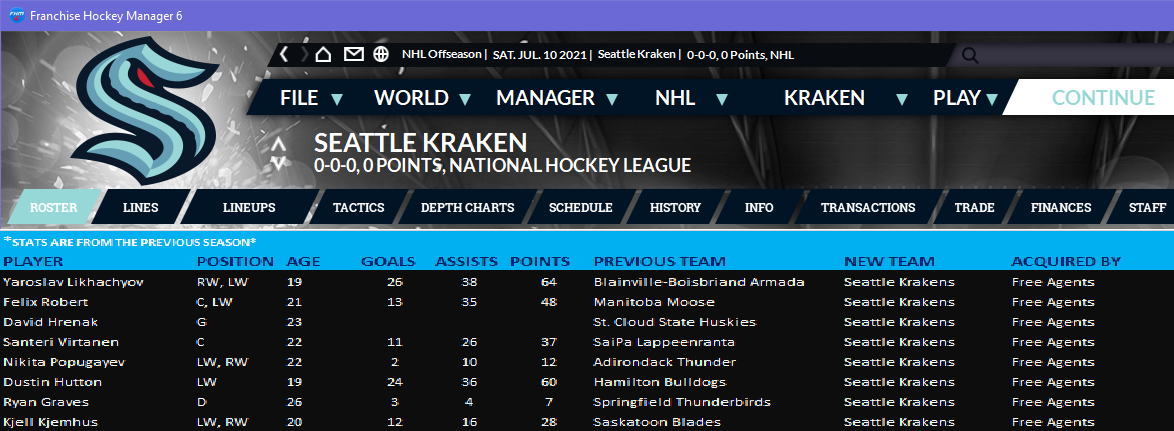Select player Nikita Popugayev
The image size is (1174, 431).
click(64, 362)
